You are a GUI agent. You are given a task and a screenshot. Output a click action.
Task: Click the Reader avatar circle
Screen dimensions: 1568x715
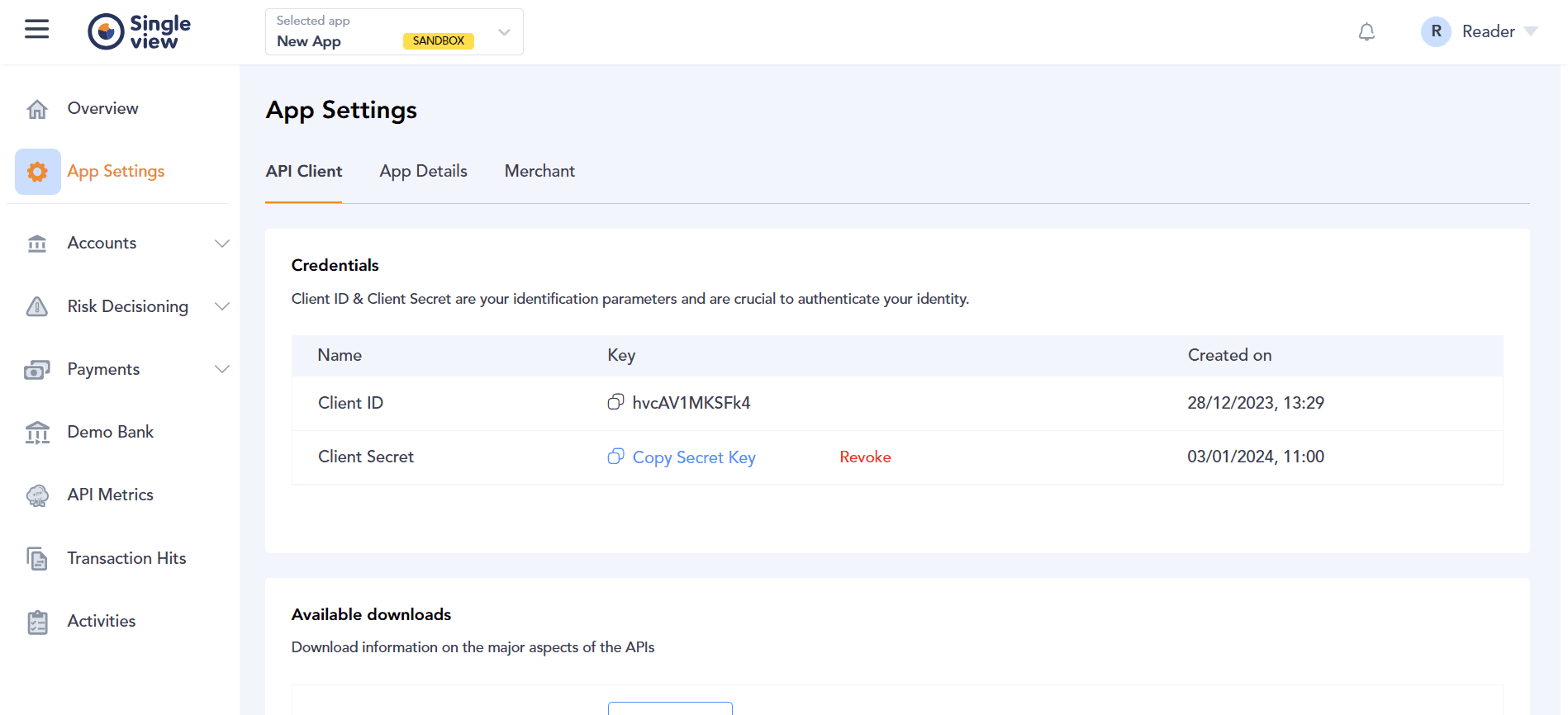pyautogui.click(x=1436, y=31)
